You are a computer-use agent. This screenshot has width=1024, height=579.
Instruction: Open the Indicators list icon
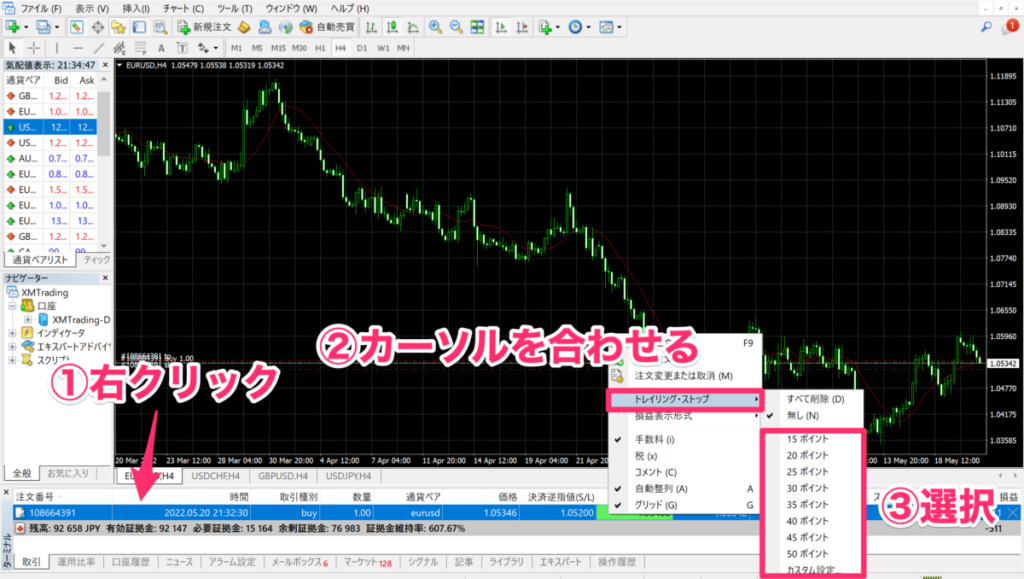click(545, 27)
